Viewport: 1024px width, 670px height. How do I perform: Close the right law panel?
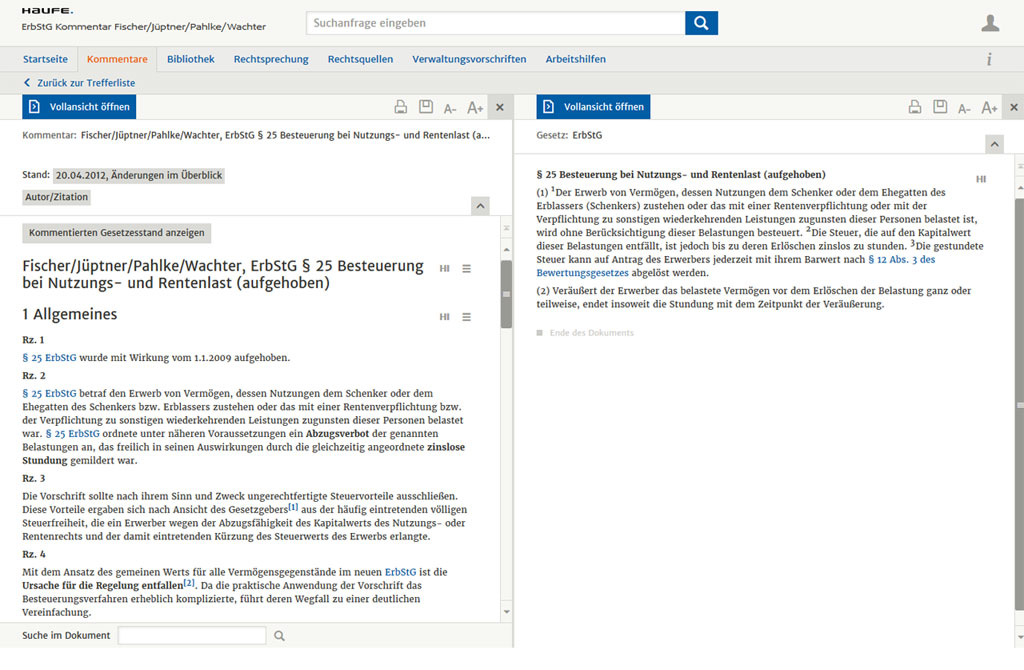1014,107
